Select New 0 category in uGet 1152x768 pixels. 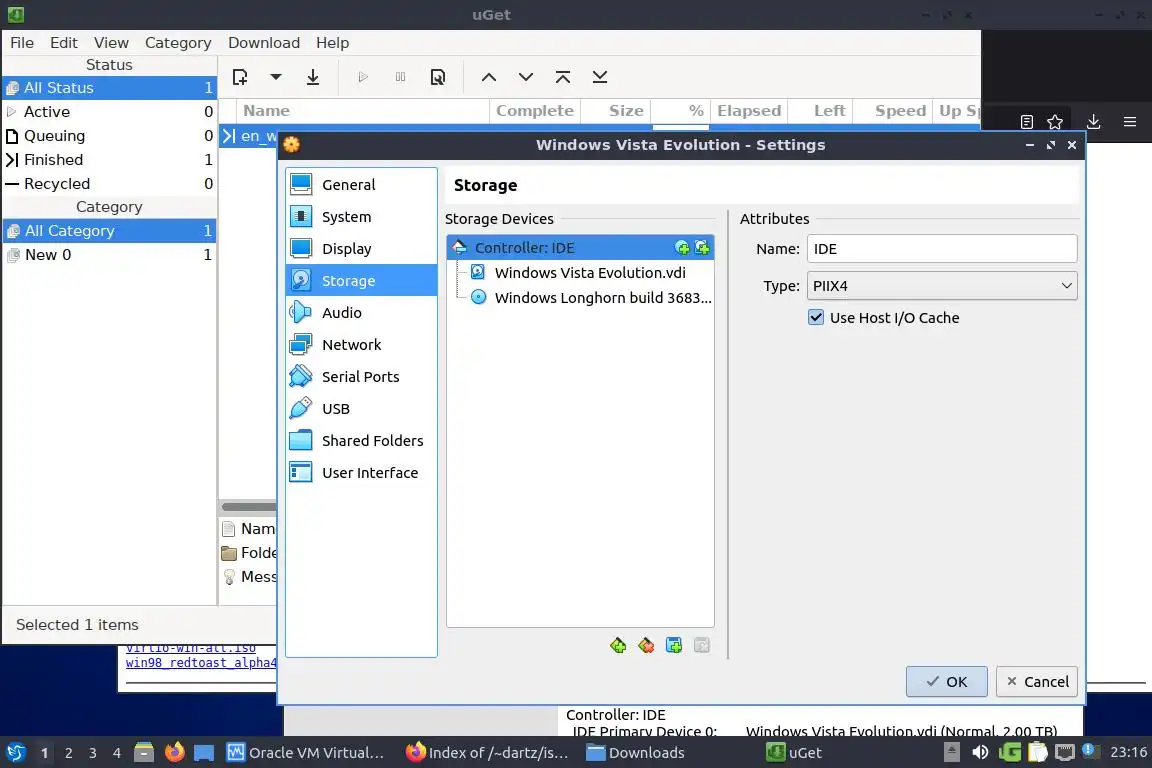(109, 254)
